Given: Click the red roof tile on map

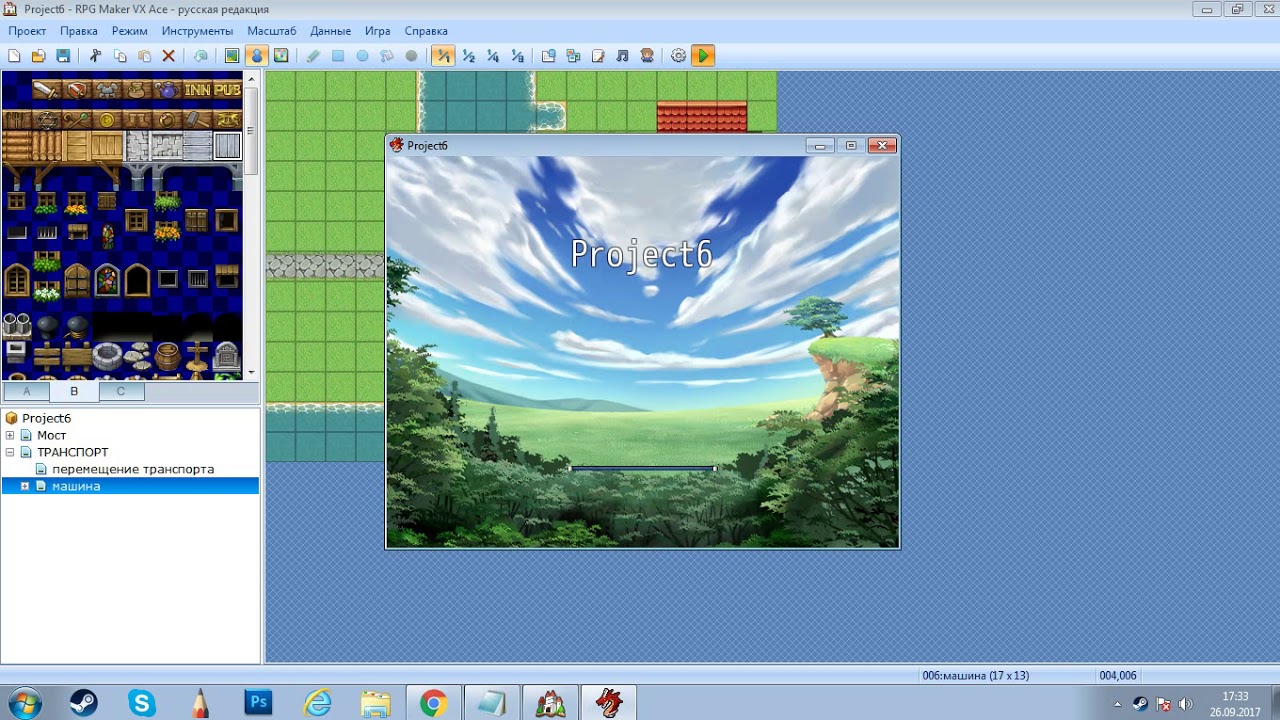Looking at the screenshot, I should tap(702, 116).
